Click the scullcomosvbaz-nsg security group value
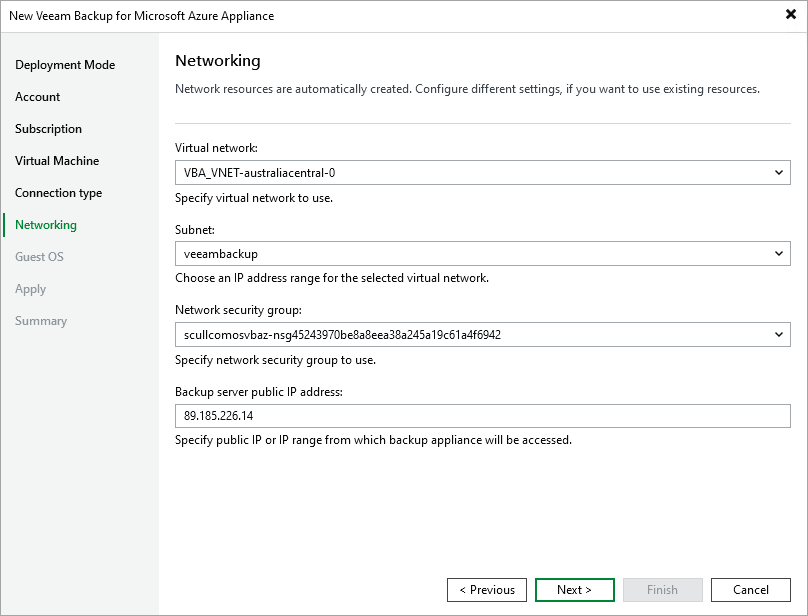 click(x=342, y=335)
